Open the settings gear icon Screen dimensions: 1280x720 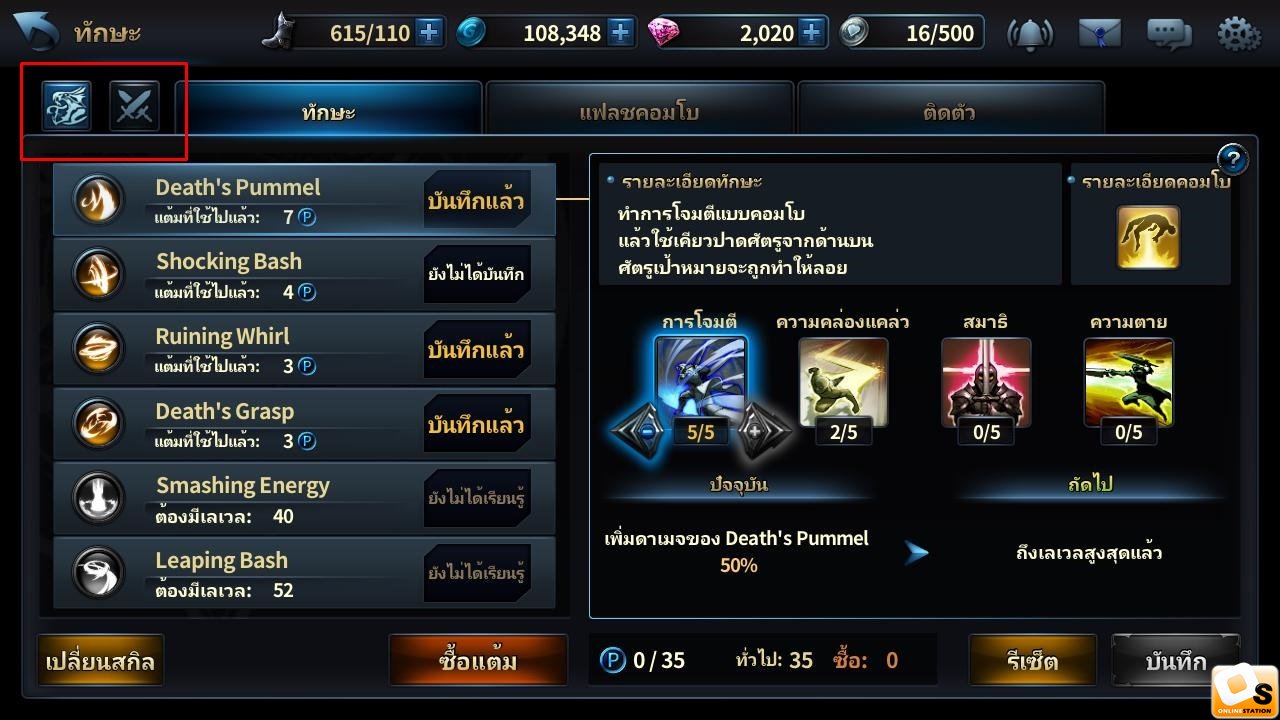(x=1238, y=33)
